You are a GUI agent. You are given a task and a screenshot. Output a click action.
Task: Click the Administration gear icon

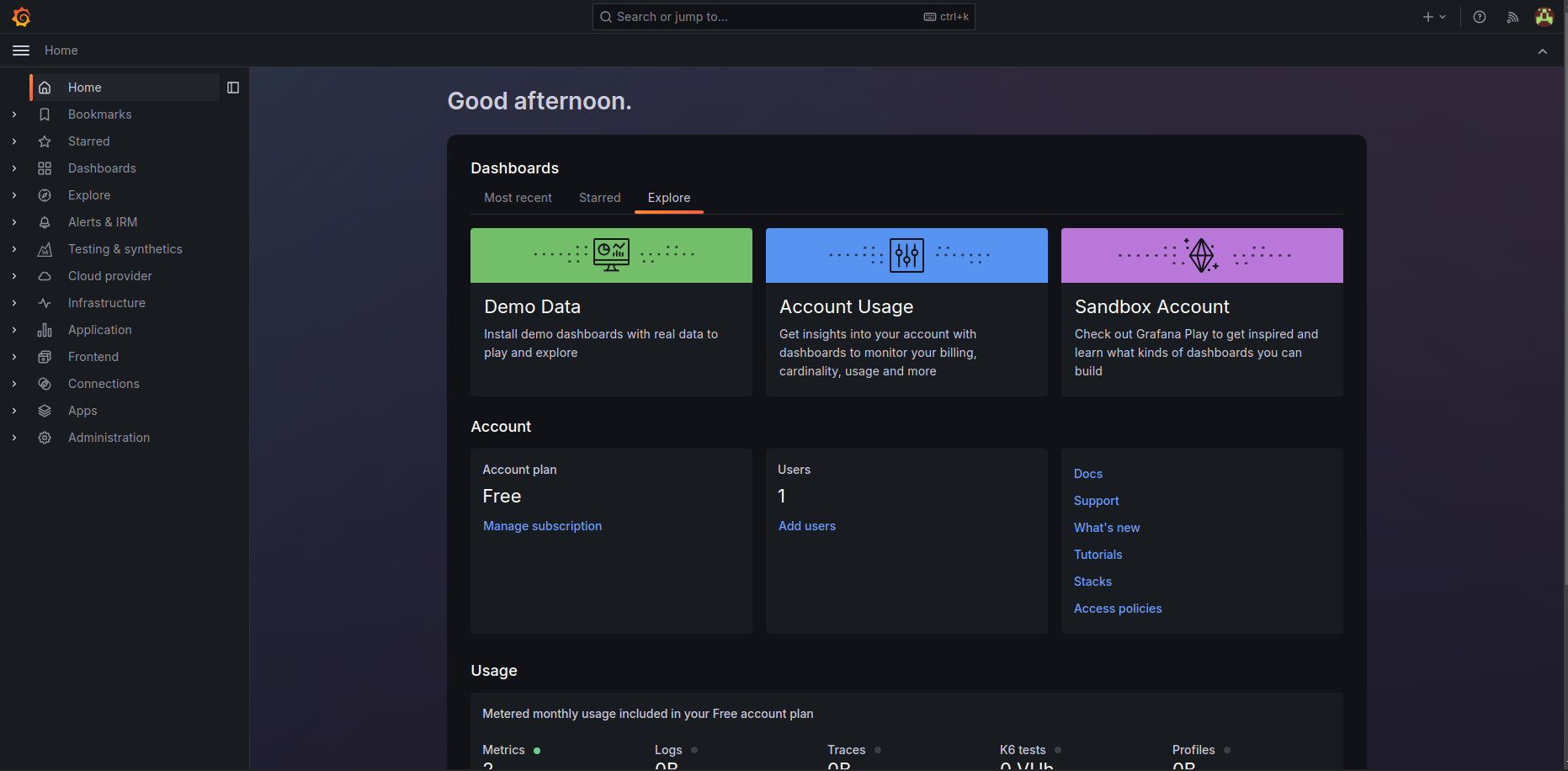(x=45, y=438)
